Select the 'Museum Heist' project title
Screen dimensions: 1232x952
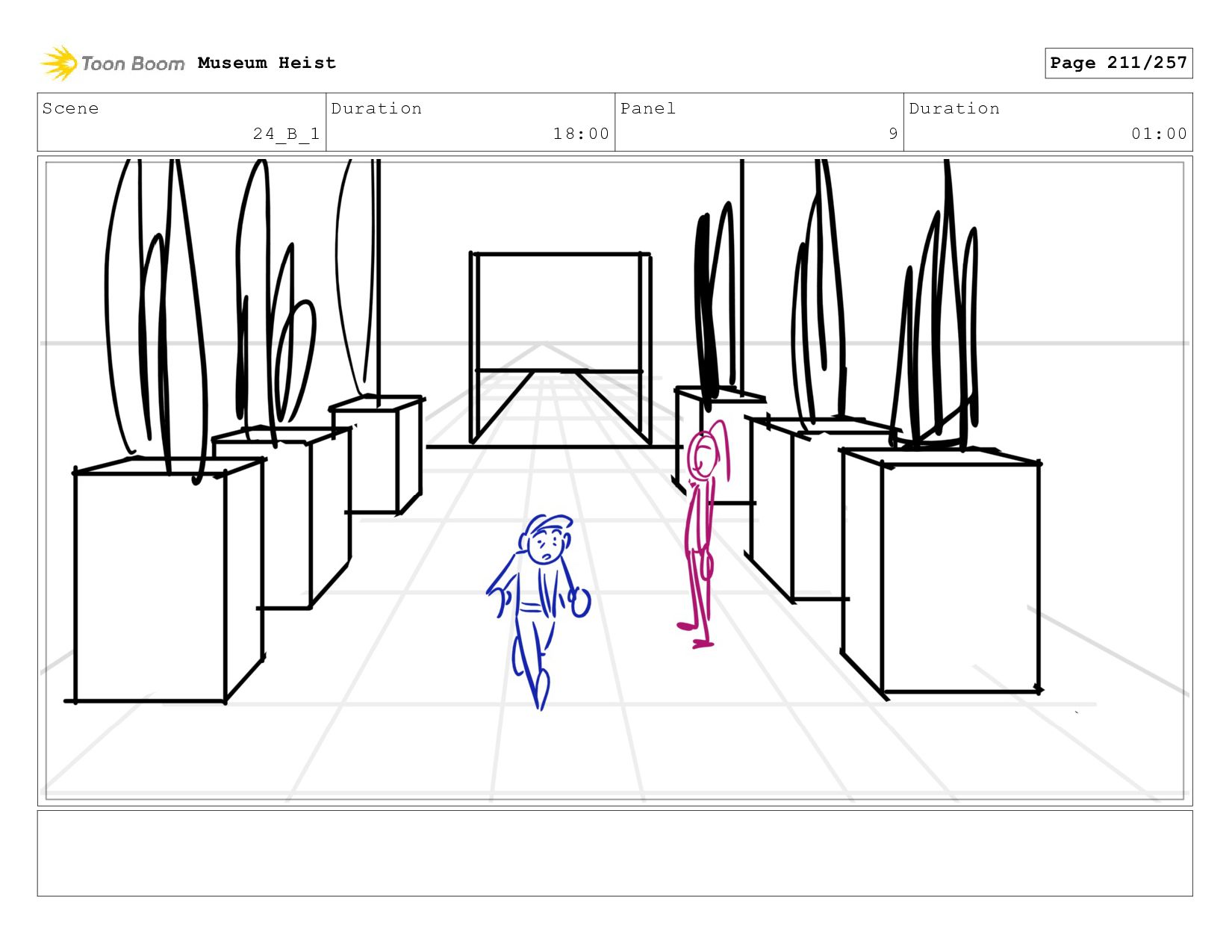coord(267,63)
